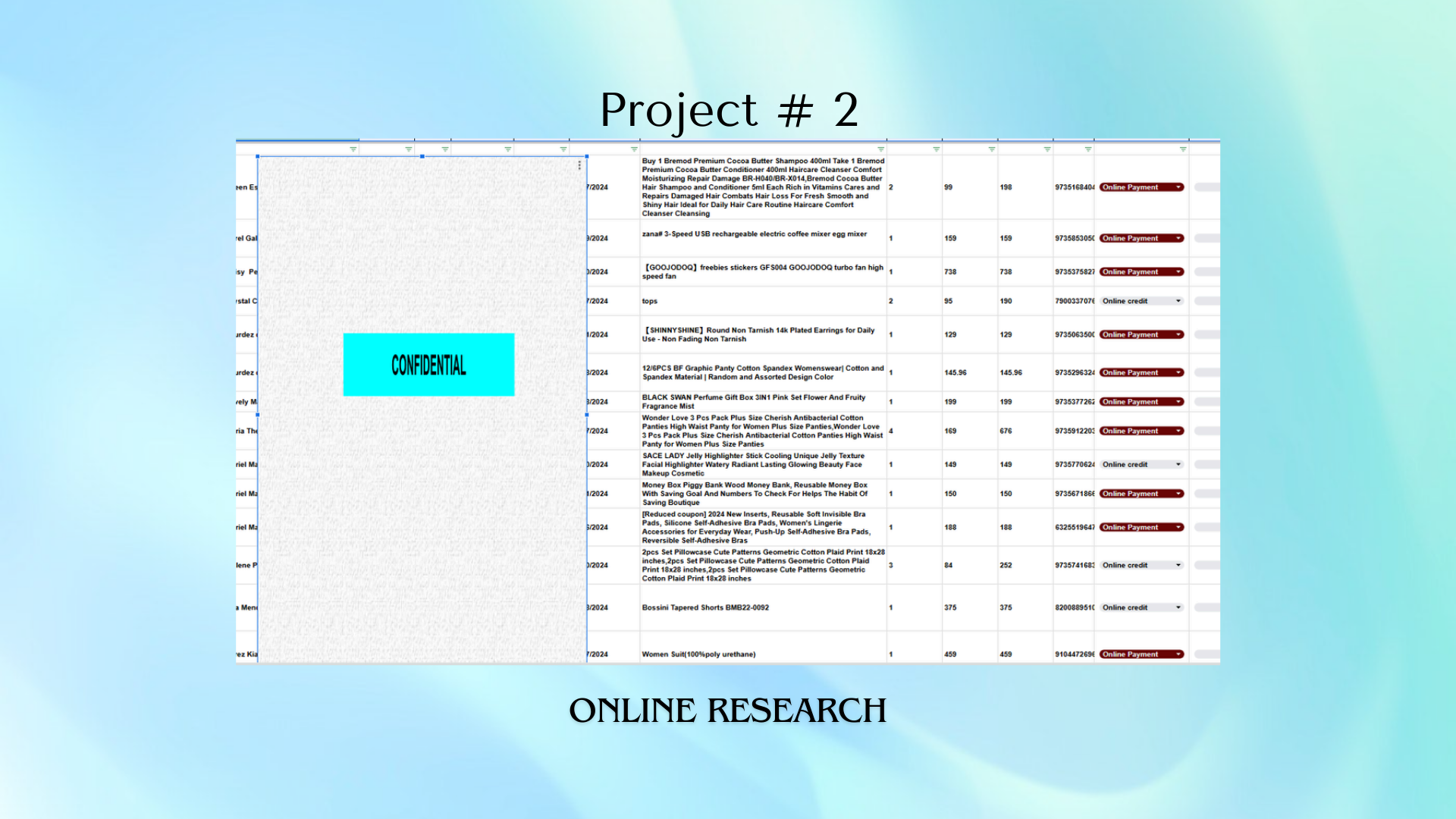Open Online Payment dropdown in Bremod shampoo row
This screenshot has height=819, width=1456.
click(1178, 187)
